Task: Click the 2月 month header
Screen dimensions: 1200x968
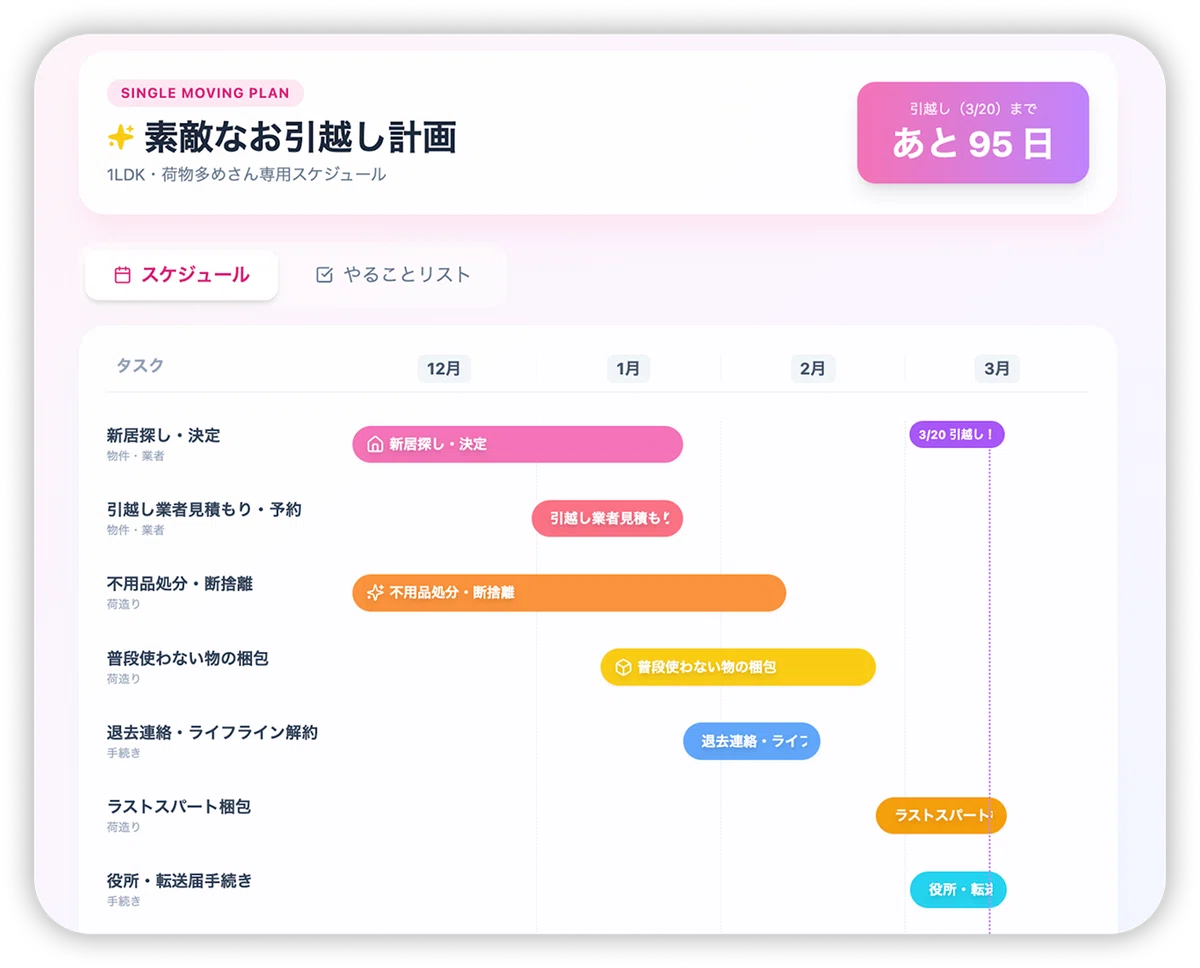Action: [813, 368]
